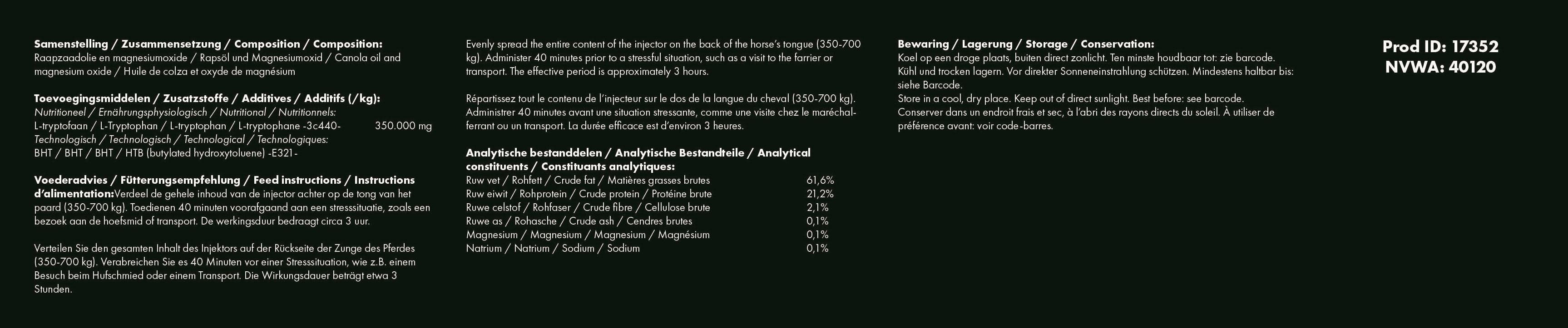Screen dimensions: 1568x328
Task: Click the Crude fibre 2,1% value
Action: click(817, 207)
